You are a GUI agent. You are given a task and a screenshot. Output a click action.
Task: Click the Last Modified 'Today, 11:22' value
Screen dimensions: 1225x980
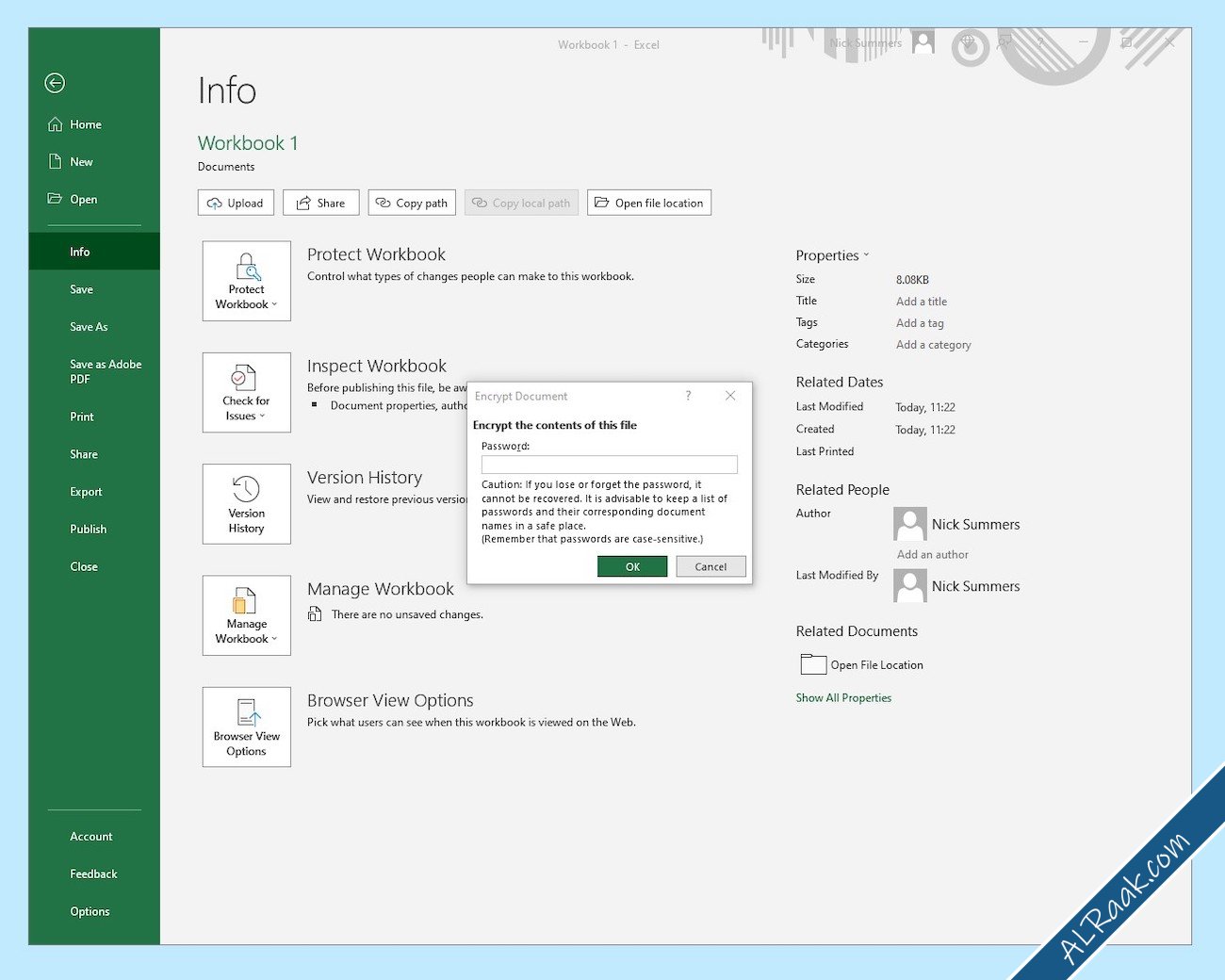tap(925, 408)
